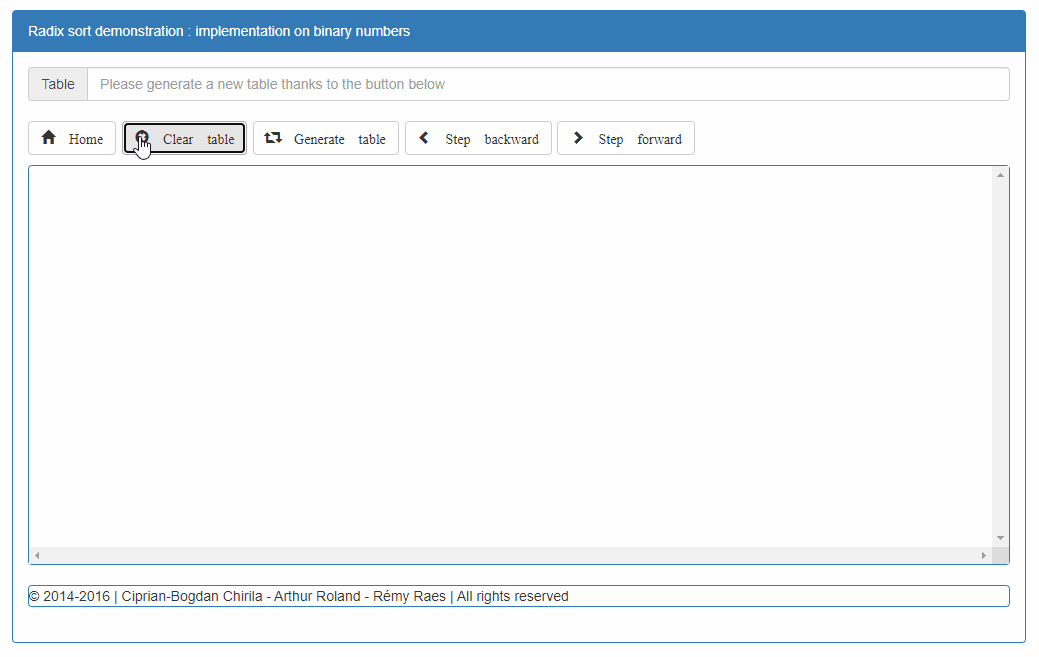Click the gray Table label beside input
This screenshot has height=657, width=1039.
click(x=58, y=84)
